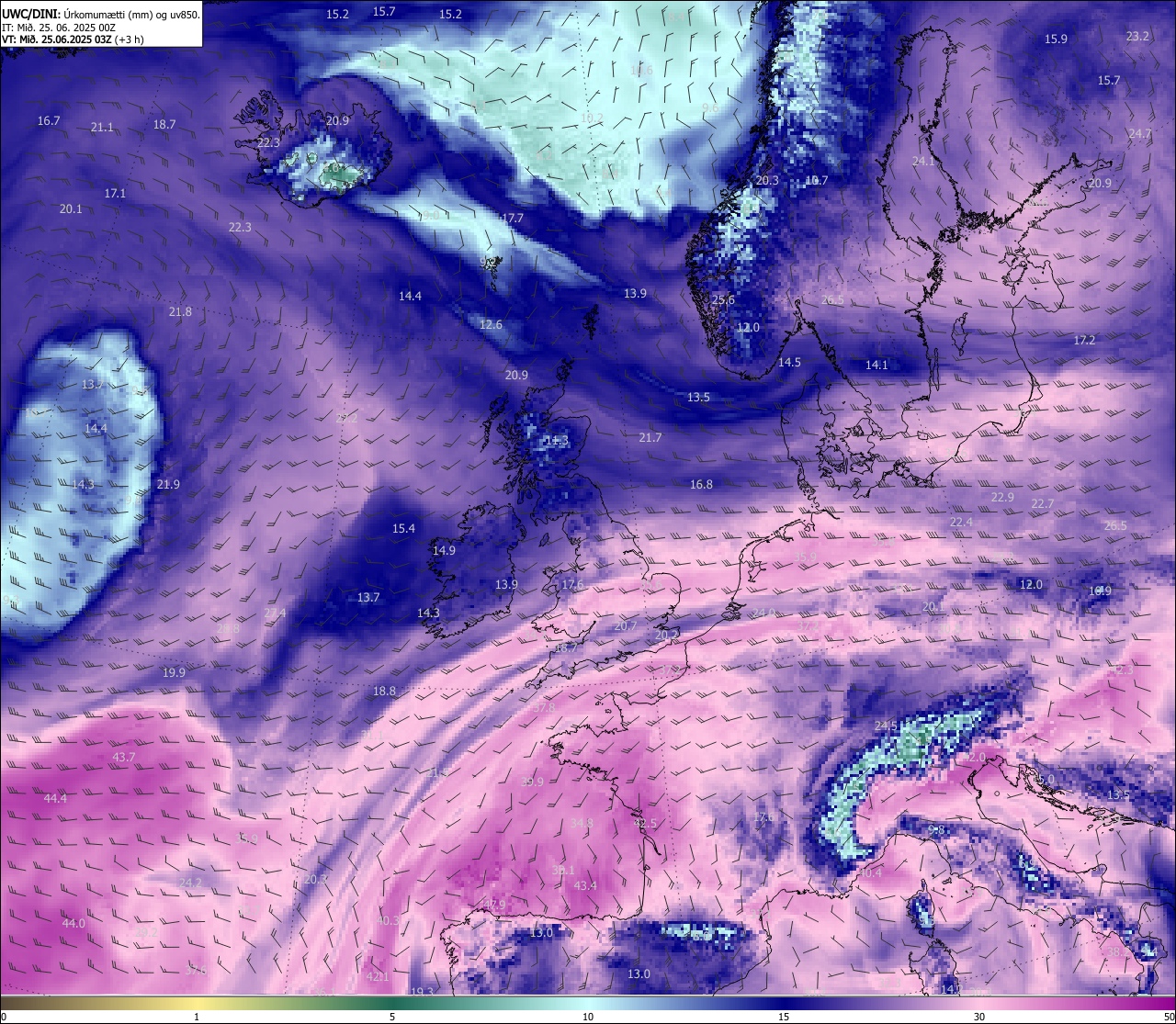The width and height of the screenshot is (1176, 1024).
Task: Click the 17.1 value on the map
Action: pos(115,194)
